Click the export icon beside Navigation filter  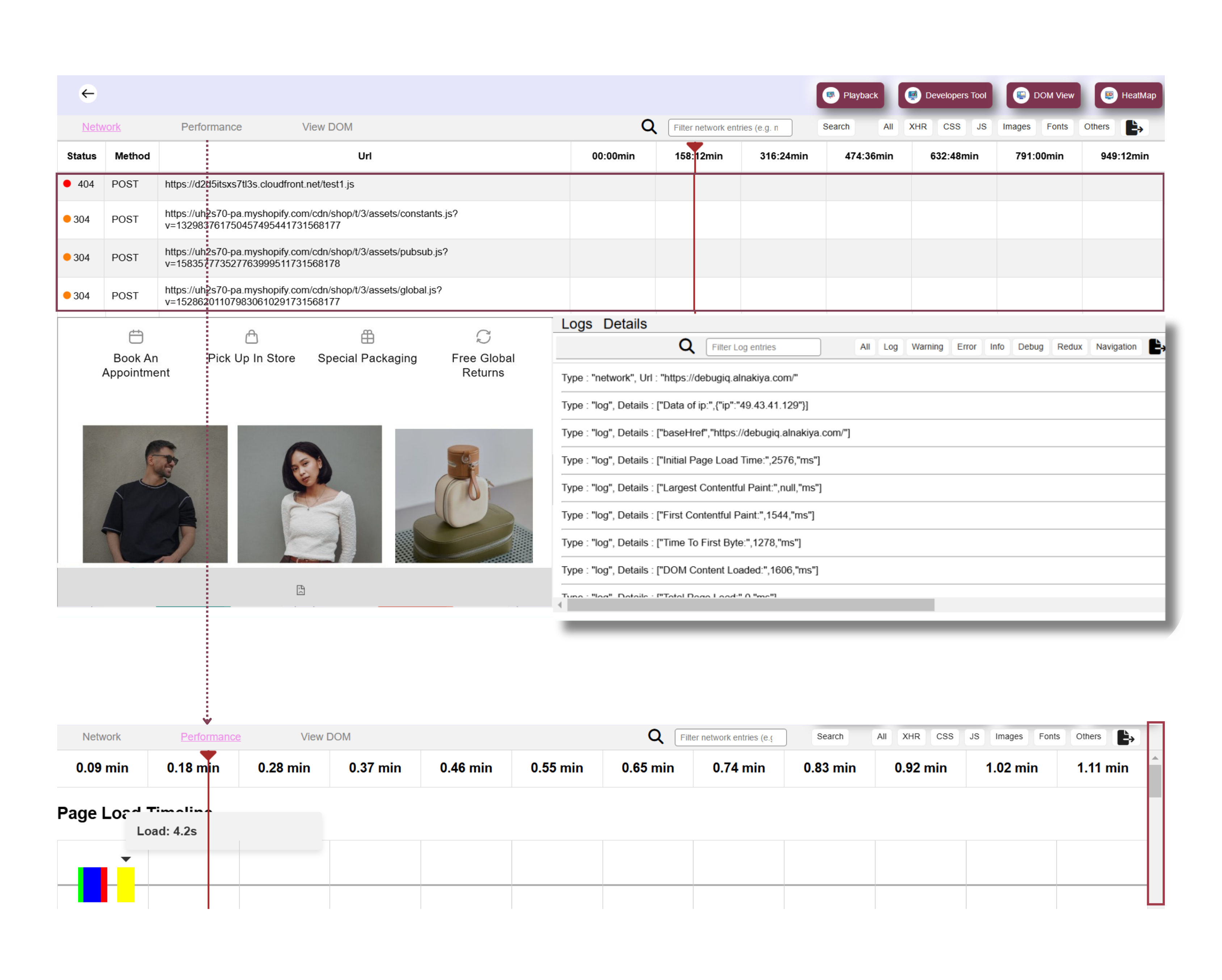(1156, 346)
